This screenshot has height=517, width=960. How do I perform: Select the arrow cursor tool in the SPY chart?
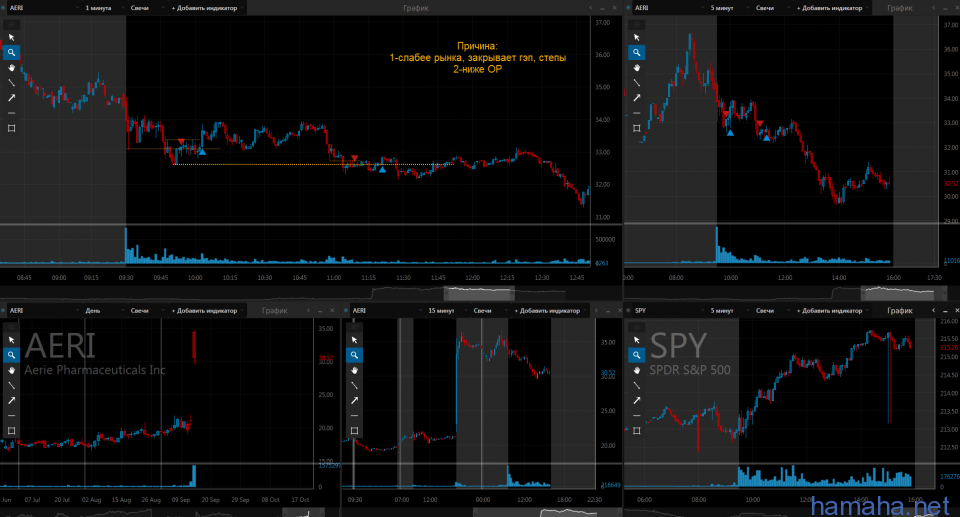click(637, 340)
